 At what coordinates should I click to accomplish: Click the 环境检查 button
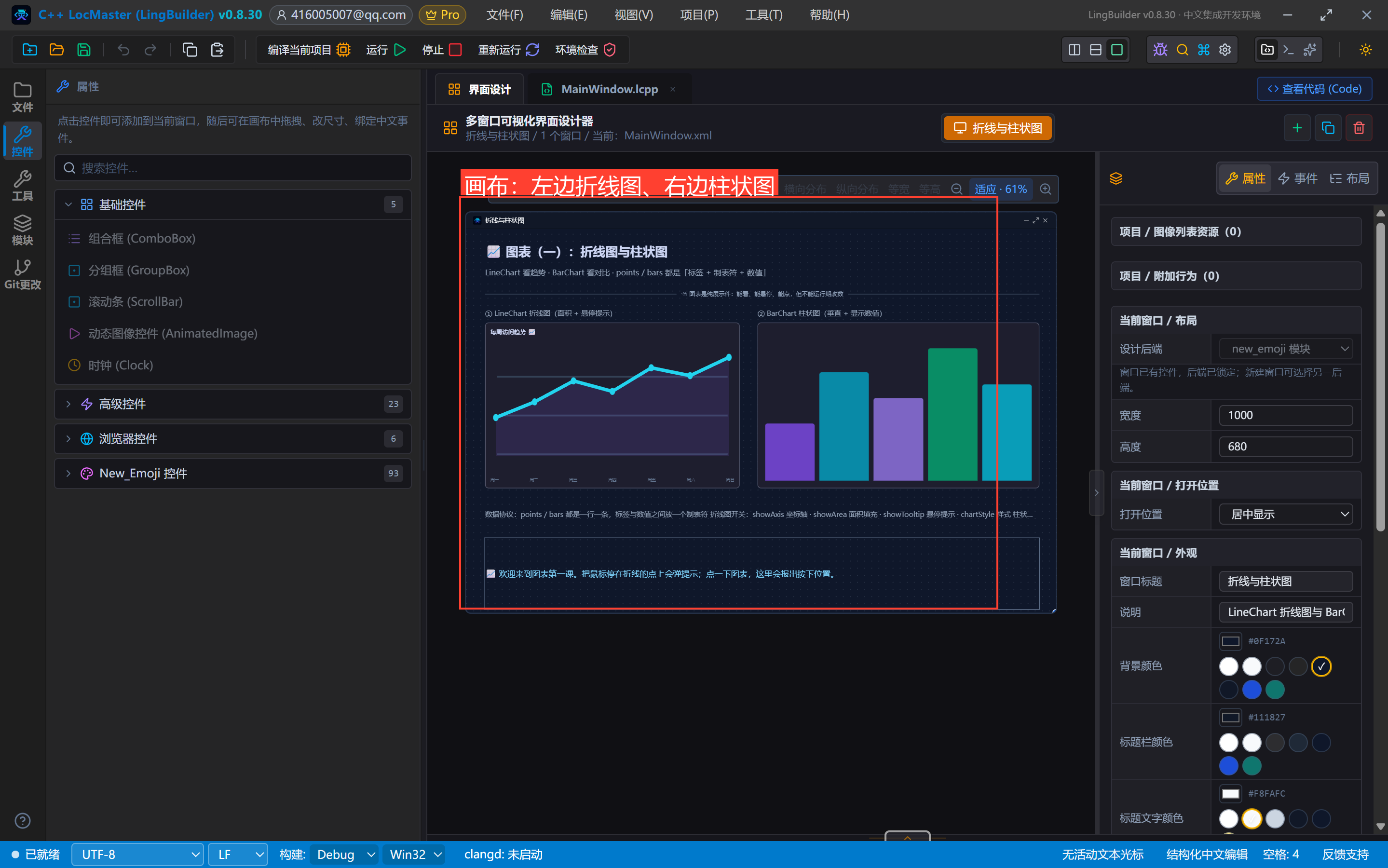pyautogui.click(x=585, y=50)
